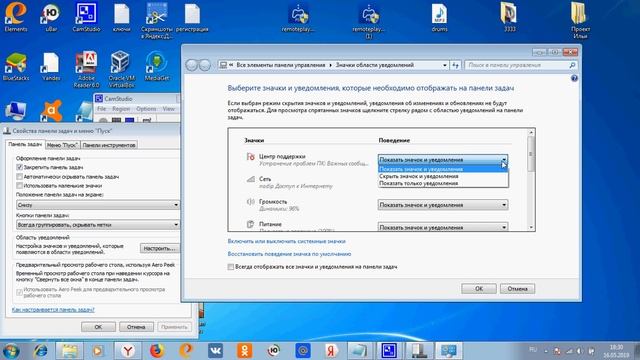Choose Показать только уведомления option
This screenshot has width=640, height=360.
click(443, 183)
